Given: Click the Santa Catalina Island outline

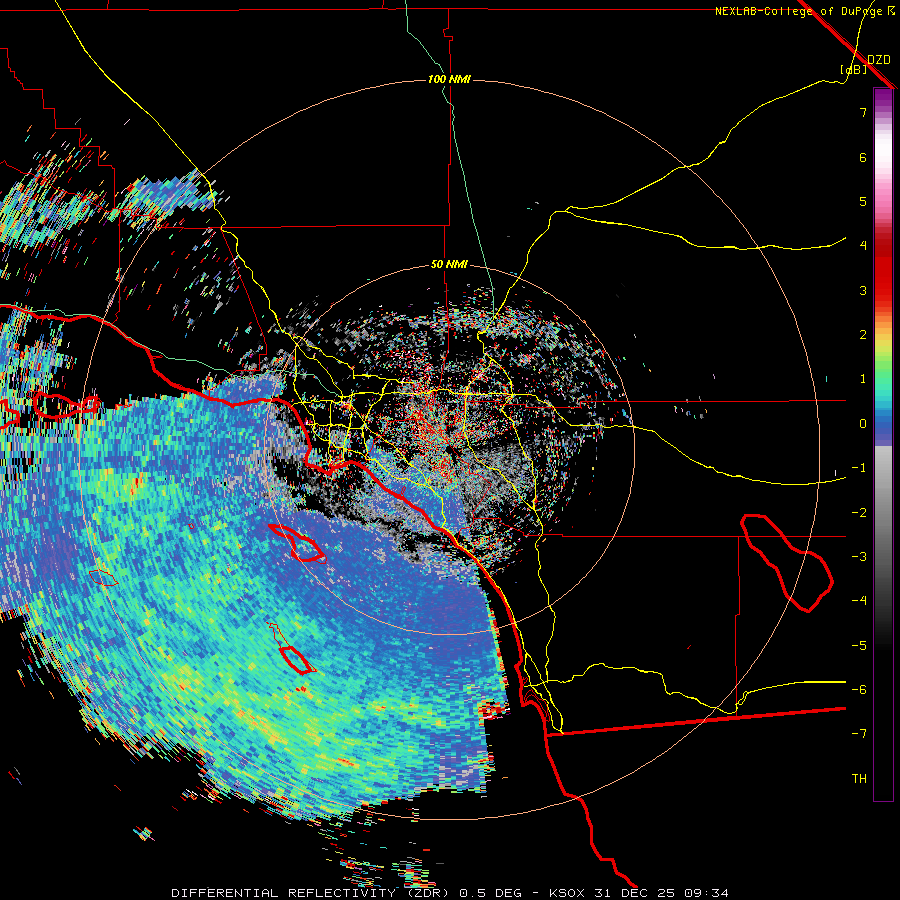Looking at the screenshot, I should click(298, 543).
